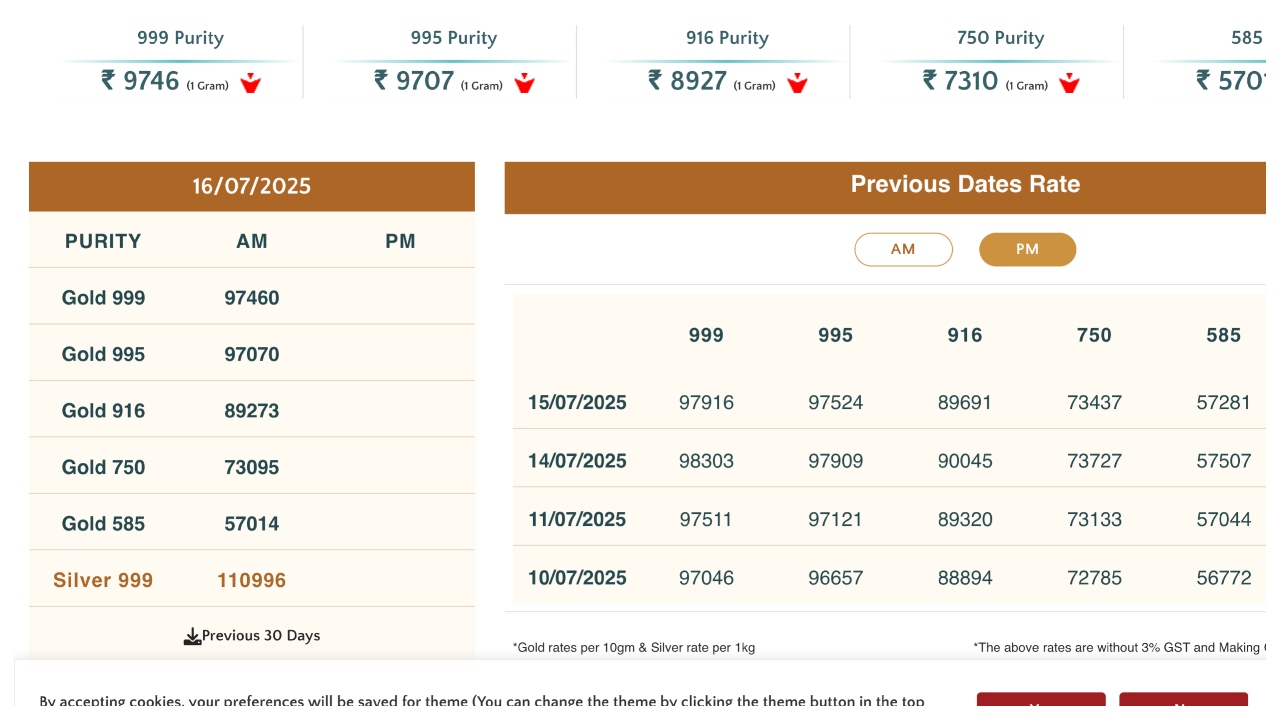
Task: Open the Previous 30 Days download link
Action: 261,636
